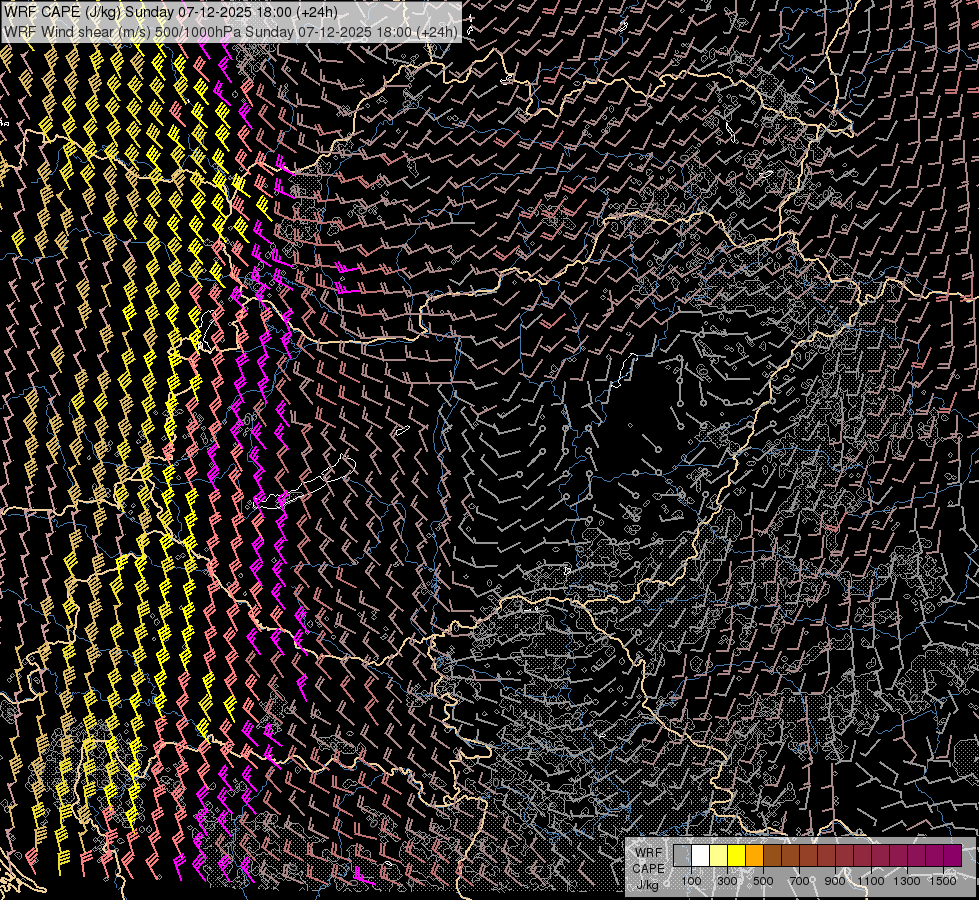Click the 100 tick label in legend

pyautogui.click(x=691, y=881)
